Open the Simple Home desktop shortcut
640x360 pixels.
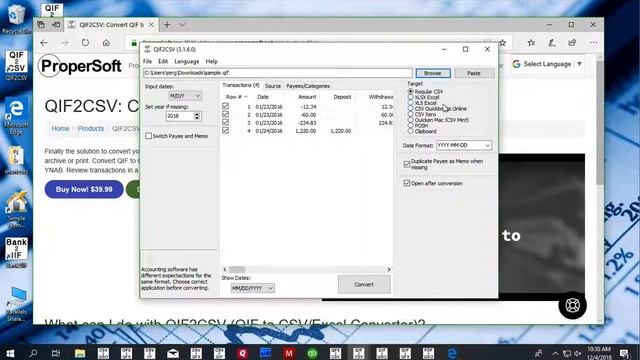[x=16, y=210]
